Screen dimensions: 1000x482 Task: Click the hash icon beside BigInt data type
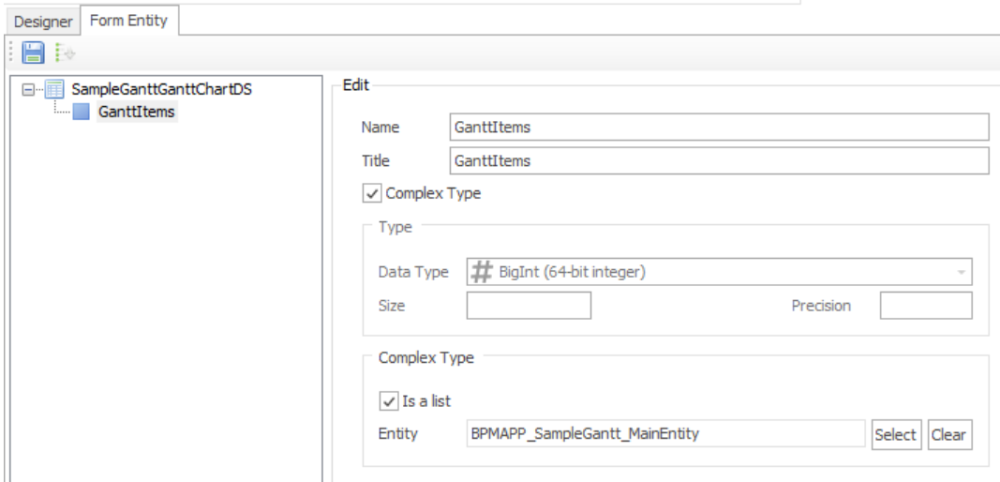pyautogui.click(x=482, y=272)
